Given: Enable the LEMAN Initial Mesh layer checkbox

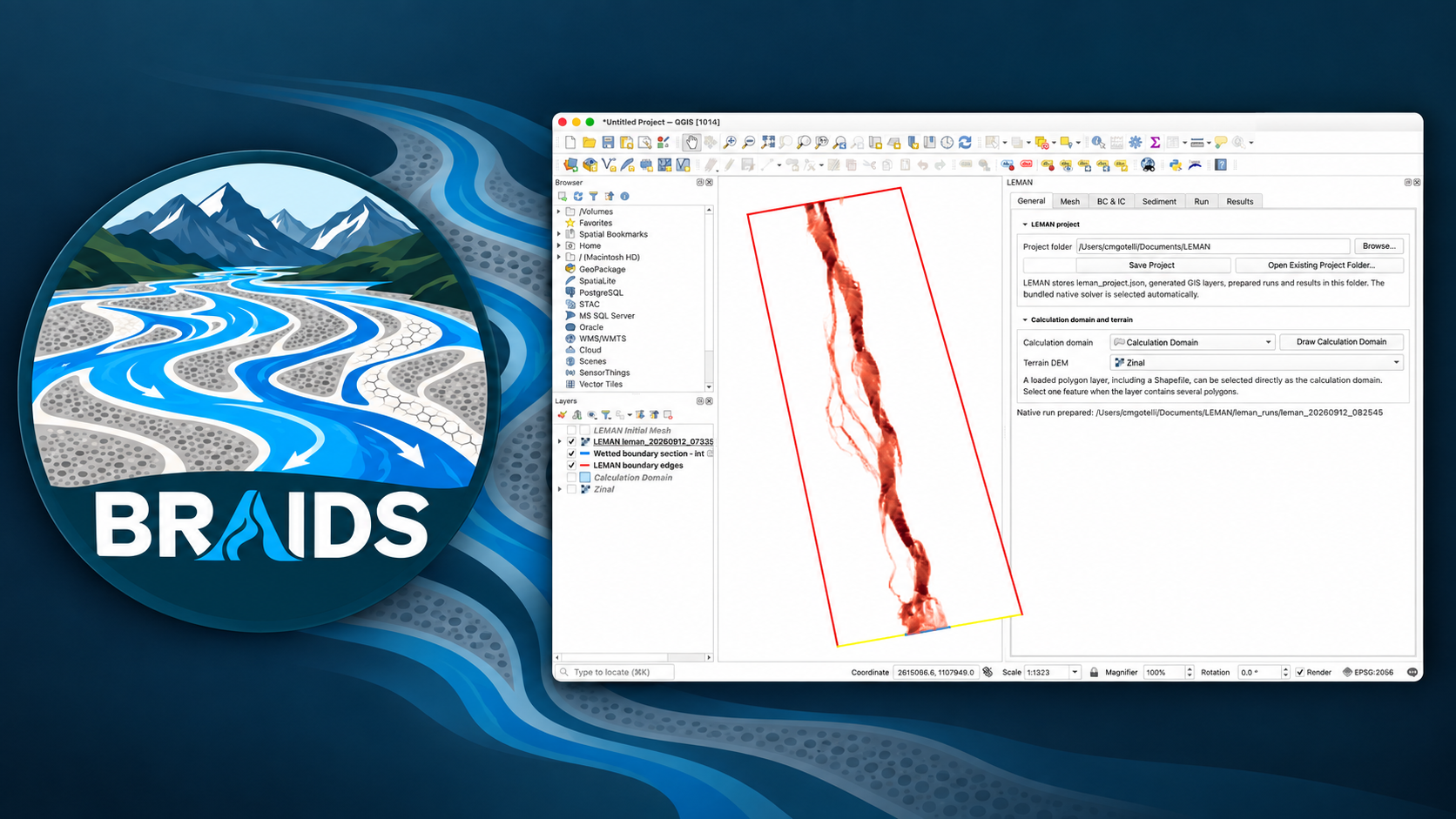Looking at the screenshot, I should pos(571,430).
